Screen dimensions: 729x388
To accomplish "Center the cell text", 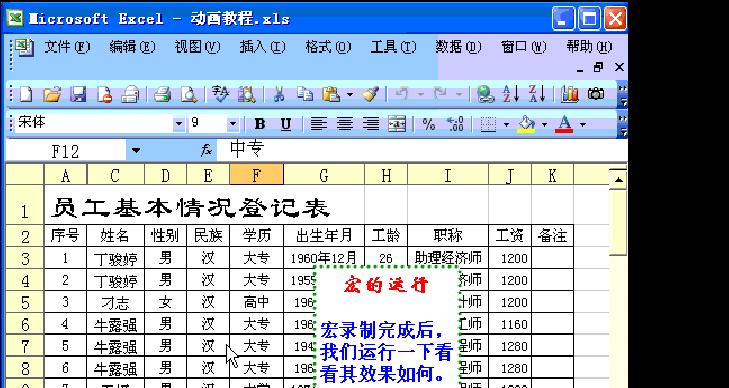I will [345, 124].
